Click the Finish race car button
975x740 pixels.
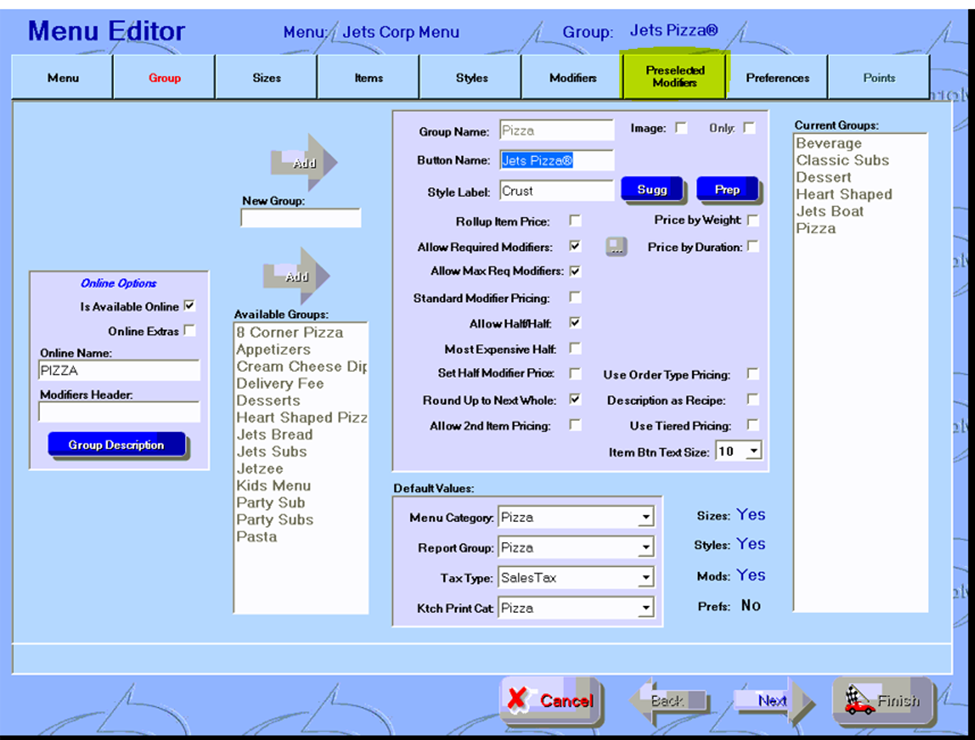tap(883, 701)
